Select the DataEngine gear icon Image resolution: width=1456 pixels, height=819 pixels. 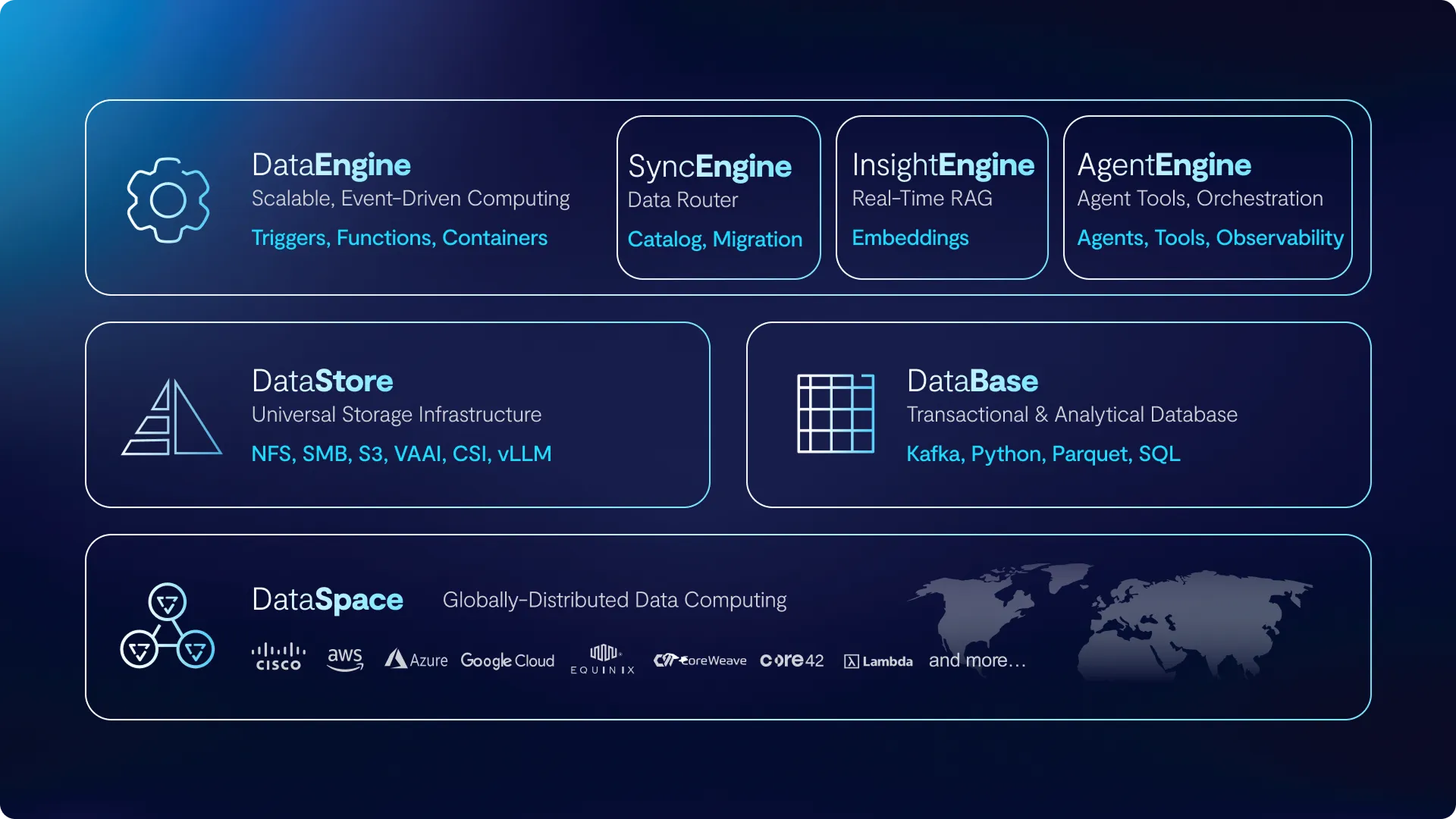pyautogui.click(x=168, y=199)
